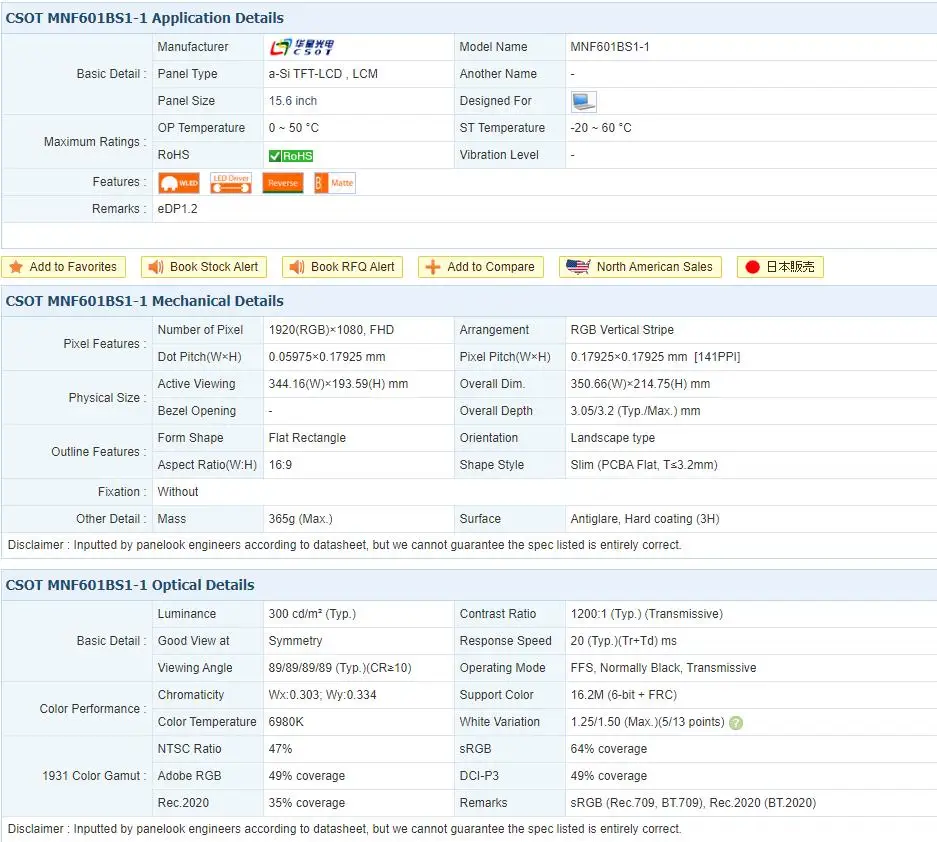
Task: Click the Adobe RGB label
Action: [x=189, y=776]
